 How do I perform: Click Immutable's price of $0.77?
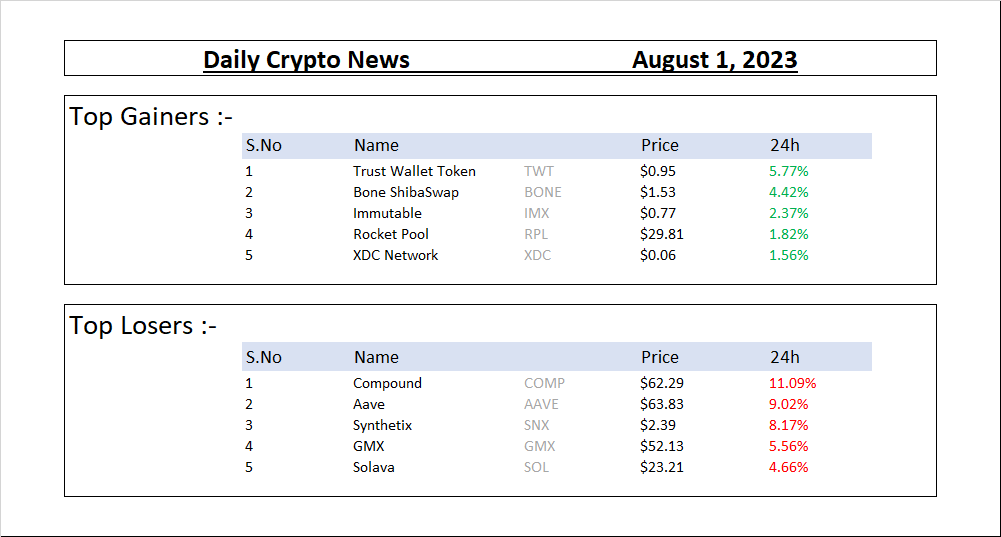click(x=658, y=213)
